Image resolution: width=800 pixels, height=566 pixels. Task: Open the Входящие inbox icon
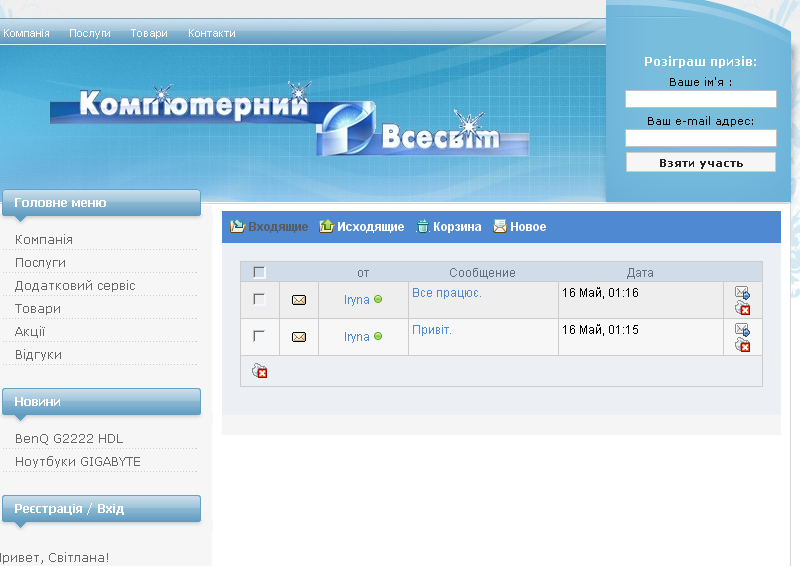(x=237, y=226)
